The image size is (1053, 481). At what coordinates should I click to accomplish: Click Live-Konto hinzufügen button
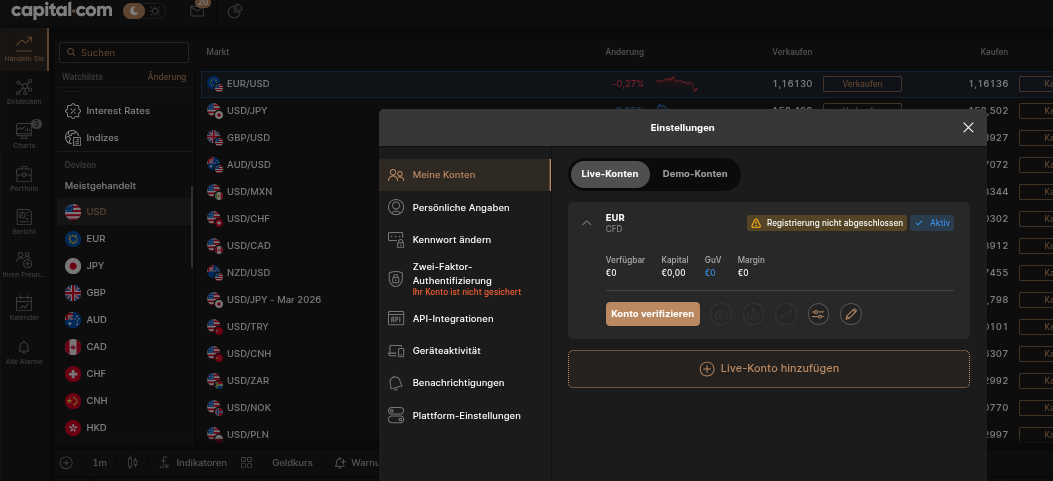[x=769, y=369]
